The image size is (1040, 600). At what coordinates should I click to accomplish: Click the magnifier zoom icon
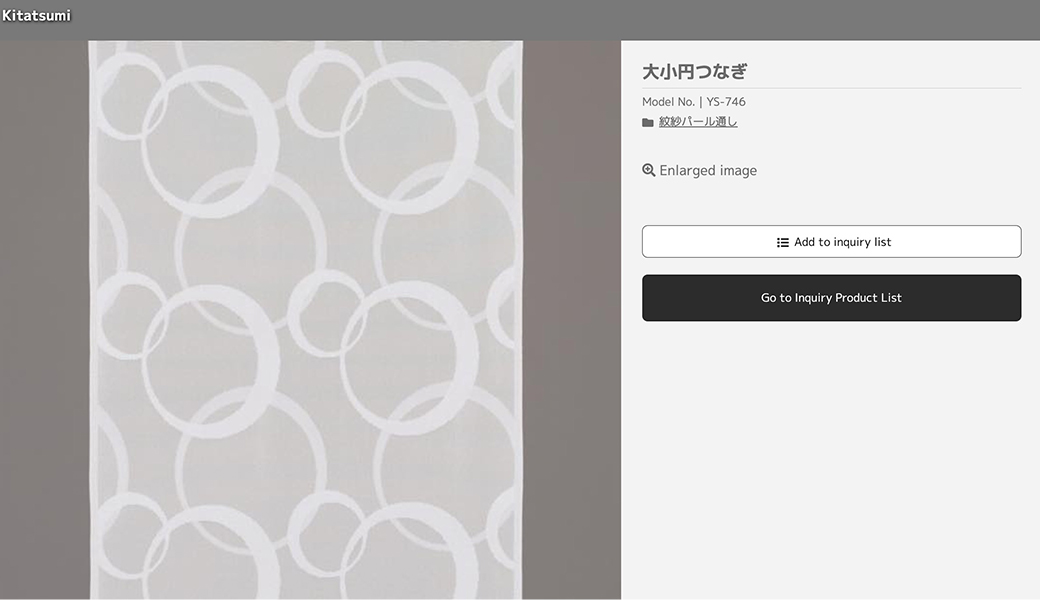click(x=649, y=170)
